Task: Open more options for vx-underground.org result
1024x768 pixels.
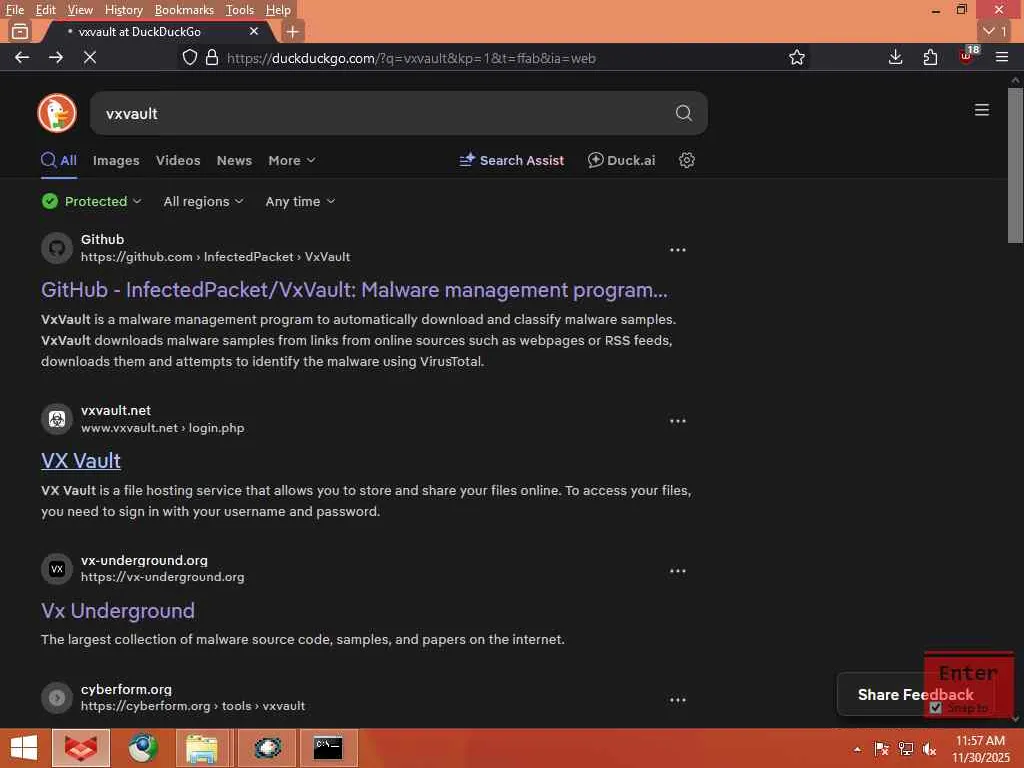Action: click(x=678, y=571)
